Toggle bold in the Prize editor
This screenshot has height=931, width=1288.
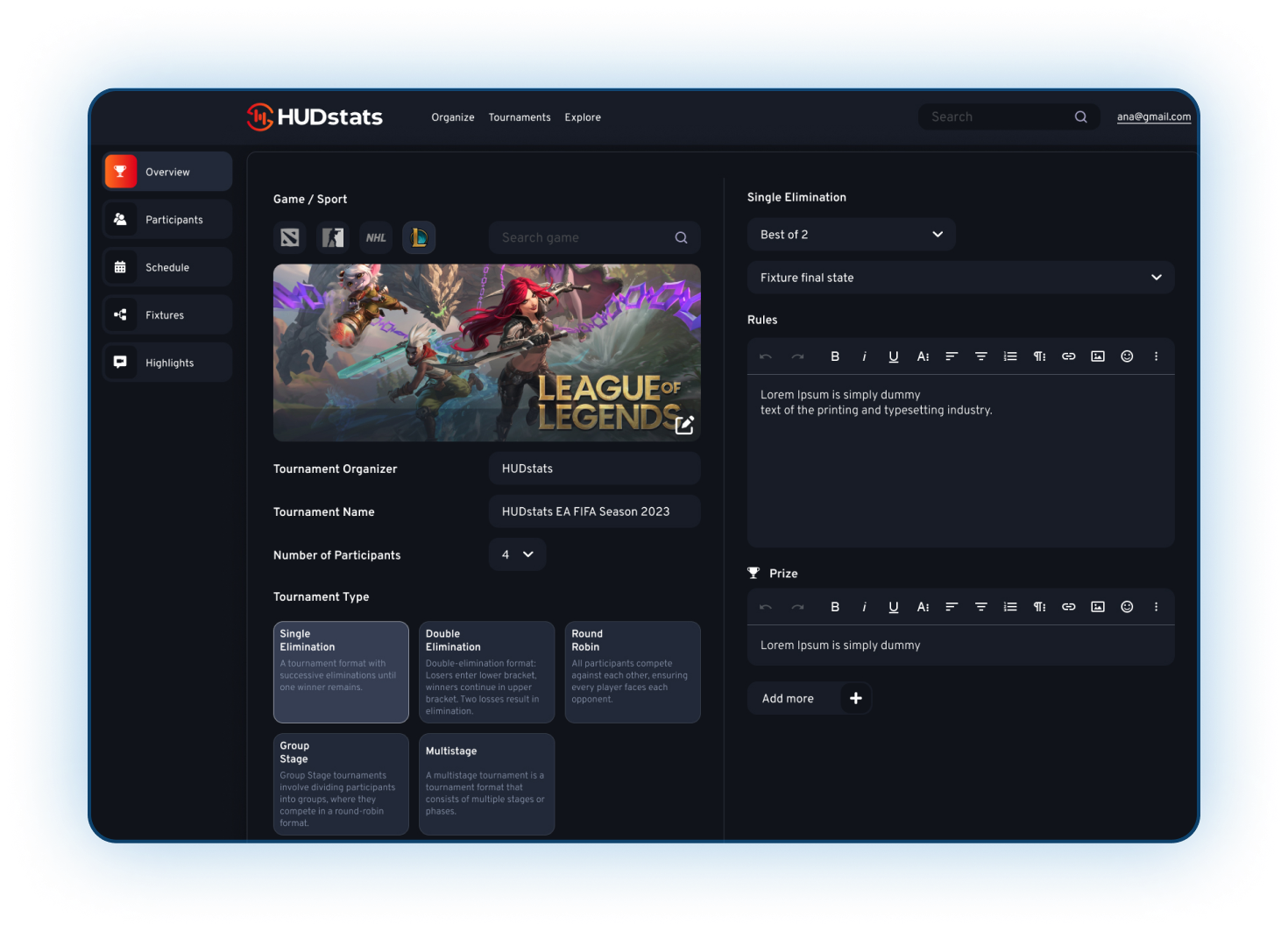[835, 607]
